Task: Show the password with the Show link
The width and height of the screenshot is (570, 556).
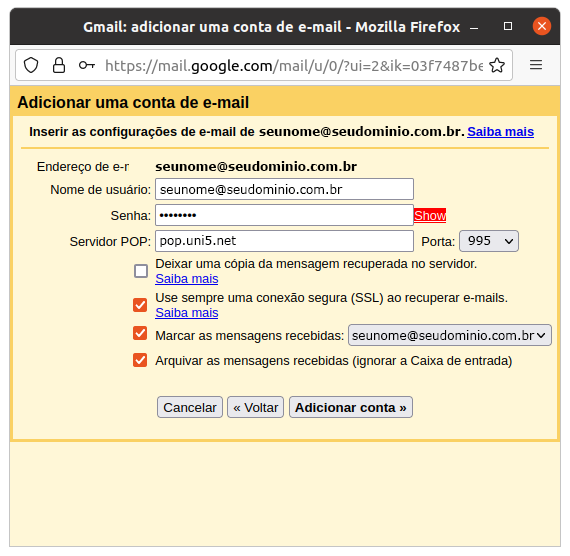Action: [430, 216]
